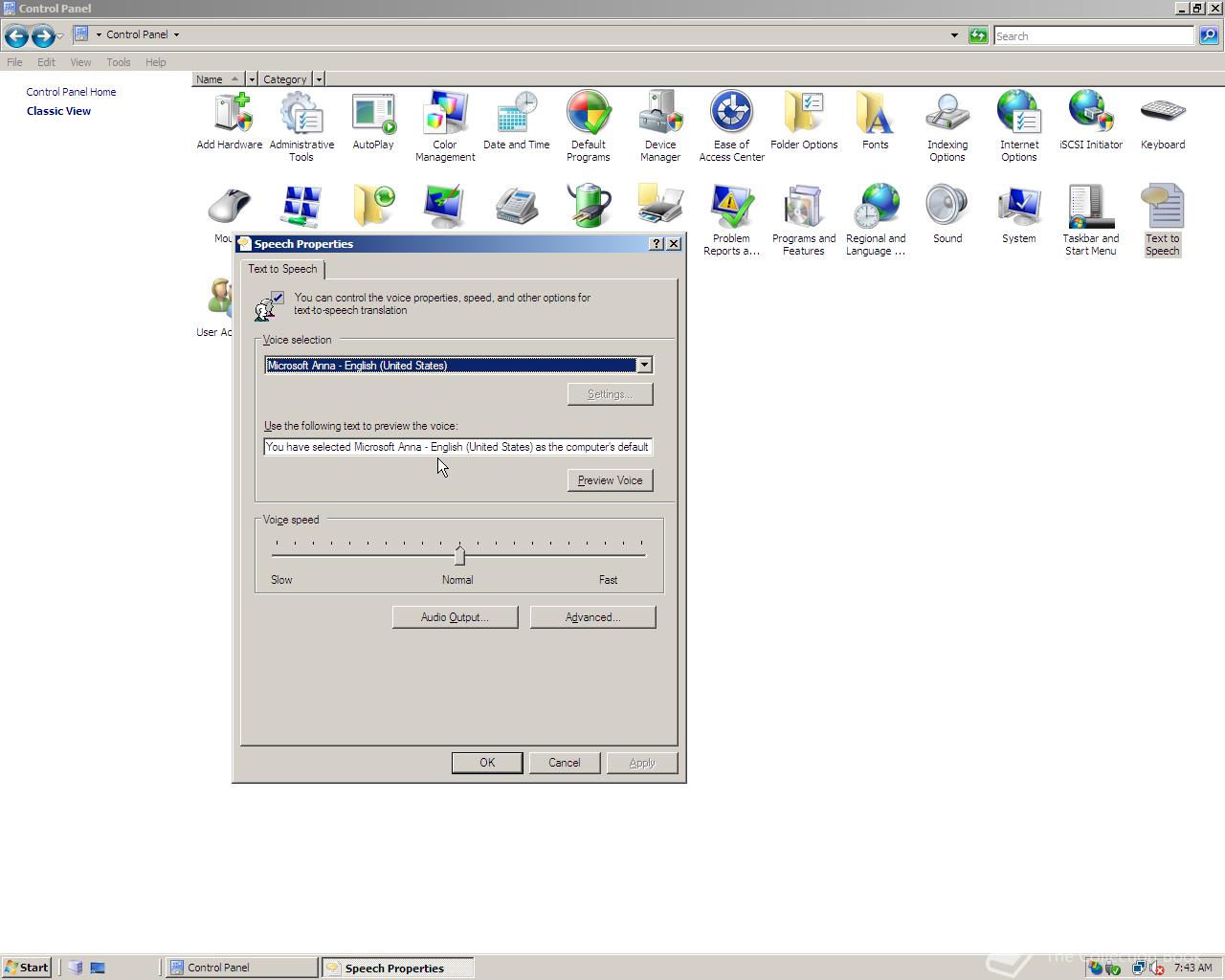The height and width of the screenshot is (980, 1225).
Task: Switch to Control Panel taskbar button
Action: [x=241, y=968]
